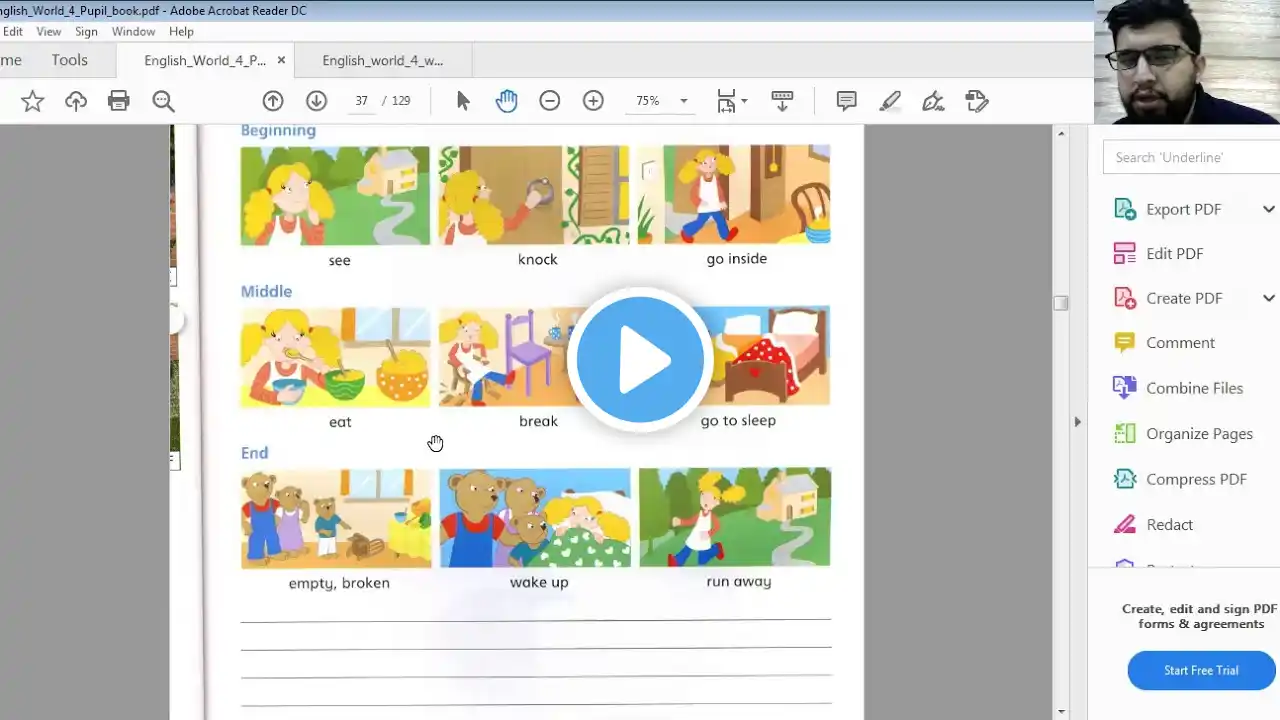Open the Help menu
Screen dimensions: 1280x720
coord(181,32)
